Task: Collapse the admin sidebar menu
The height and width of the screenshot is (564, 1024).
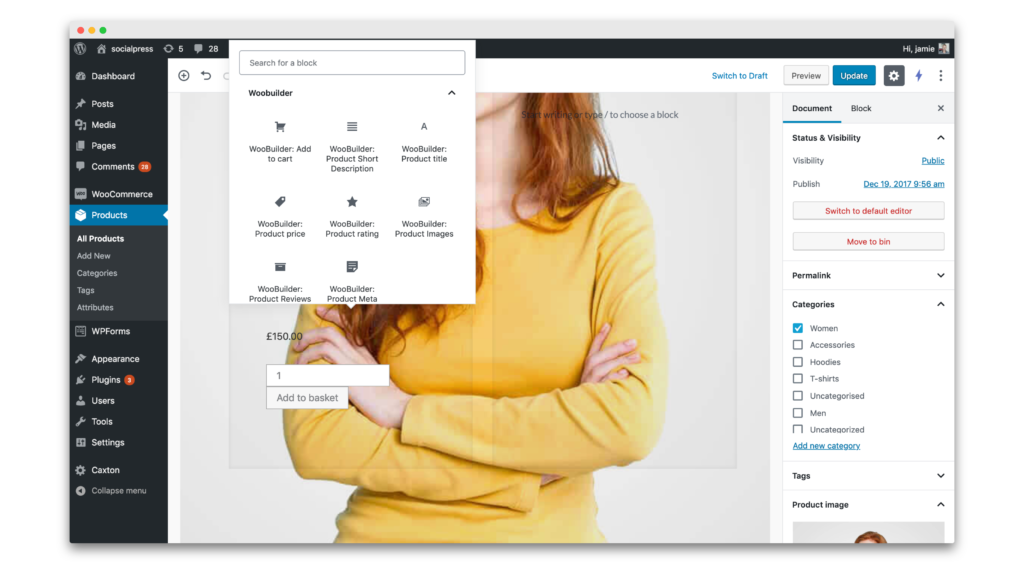Action: [118, 490]
